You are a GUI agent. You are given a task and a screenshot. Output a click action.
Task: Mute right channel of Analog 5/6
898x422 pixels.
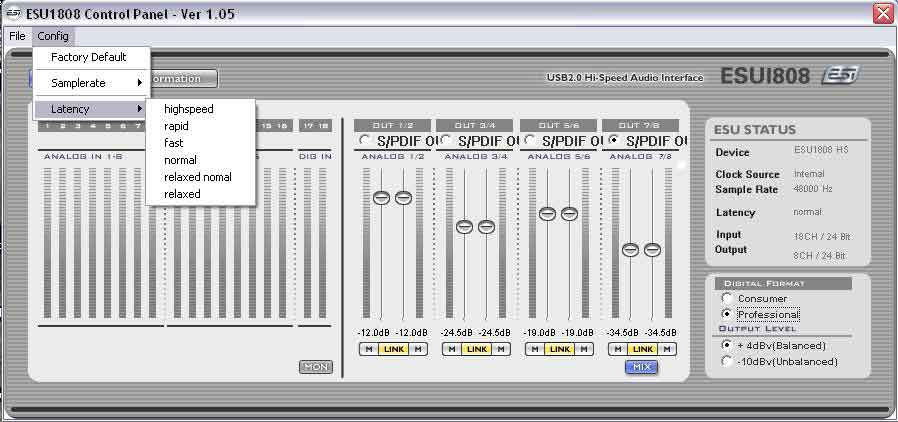click(x=584, y=349)
